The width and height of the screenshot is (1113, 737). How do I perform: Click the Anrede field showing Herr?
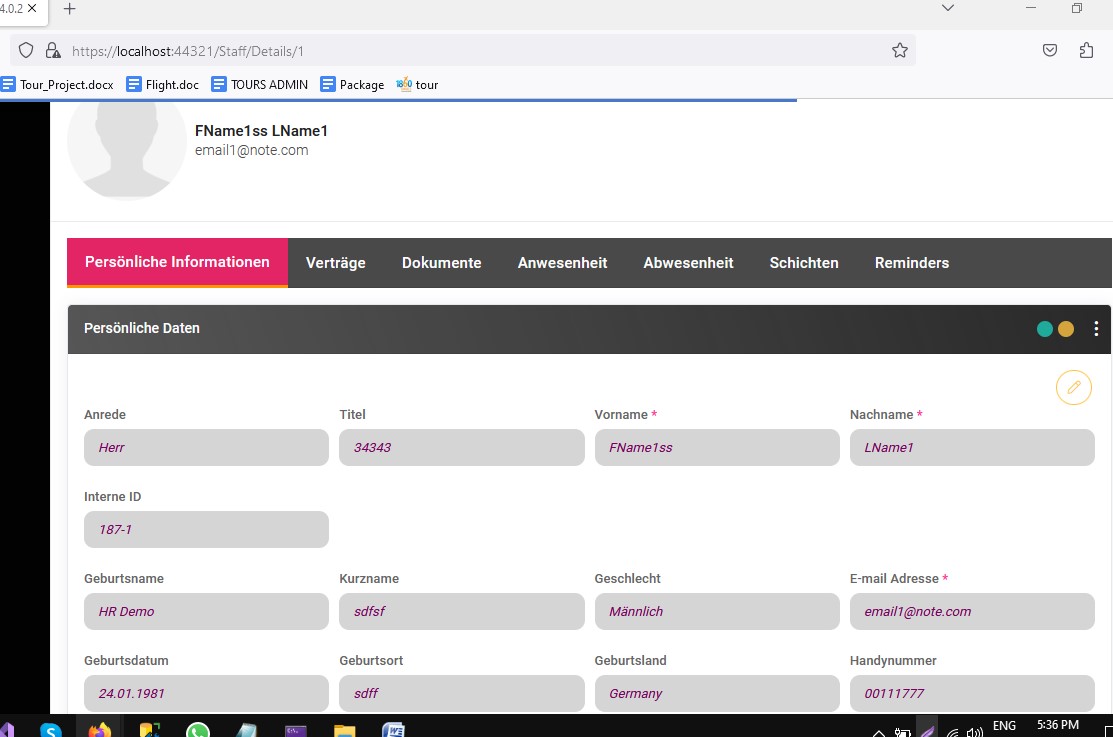click(x=207, y=447)
